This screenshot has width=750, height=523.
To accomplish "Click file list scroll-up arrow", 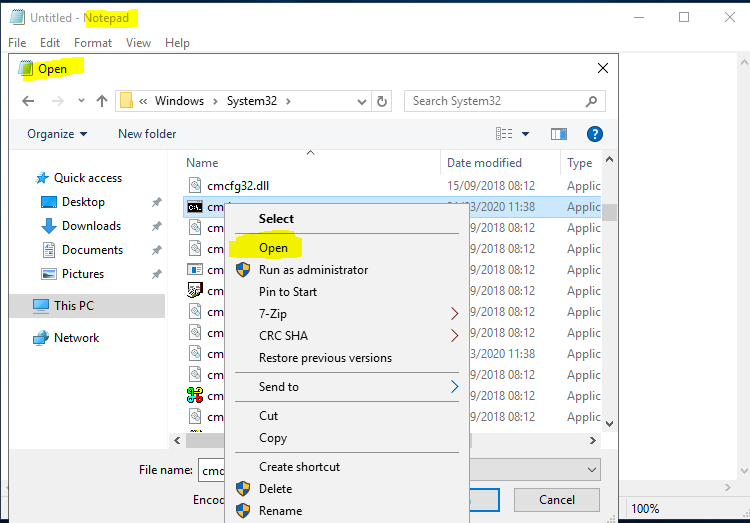I will click(609, 159).
